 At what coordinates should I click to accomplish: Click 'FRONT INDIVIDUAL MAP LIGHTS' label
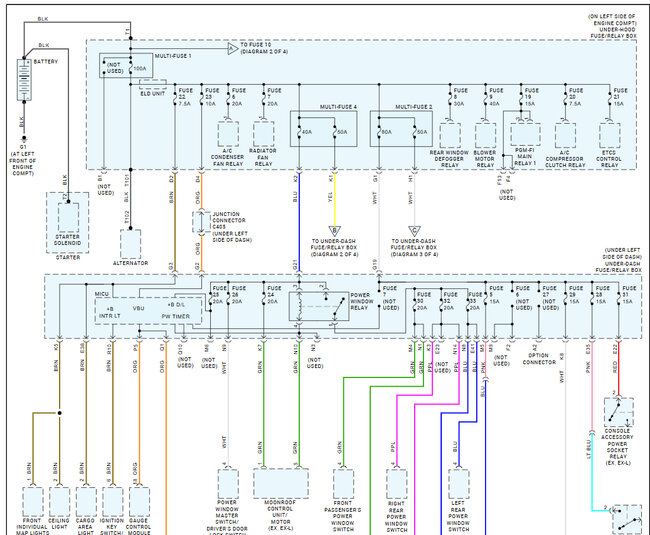click(32, 526)
